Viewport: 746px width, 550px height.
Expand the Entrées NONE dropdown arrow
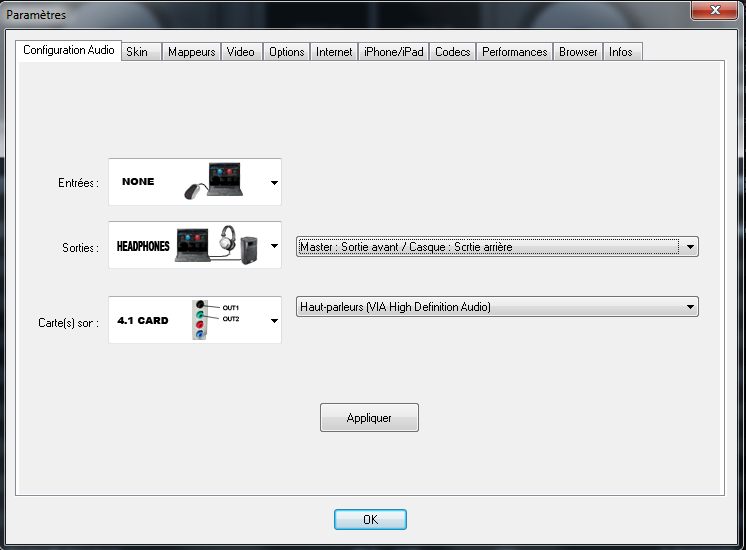pos(274,183)
